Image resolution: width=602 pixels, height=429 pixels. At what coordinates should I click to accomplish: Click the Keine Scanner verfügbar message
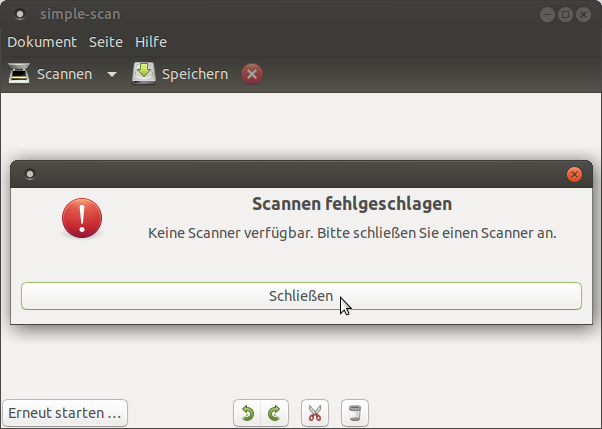coord(352,233)
